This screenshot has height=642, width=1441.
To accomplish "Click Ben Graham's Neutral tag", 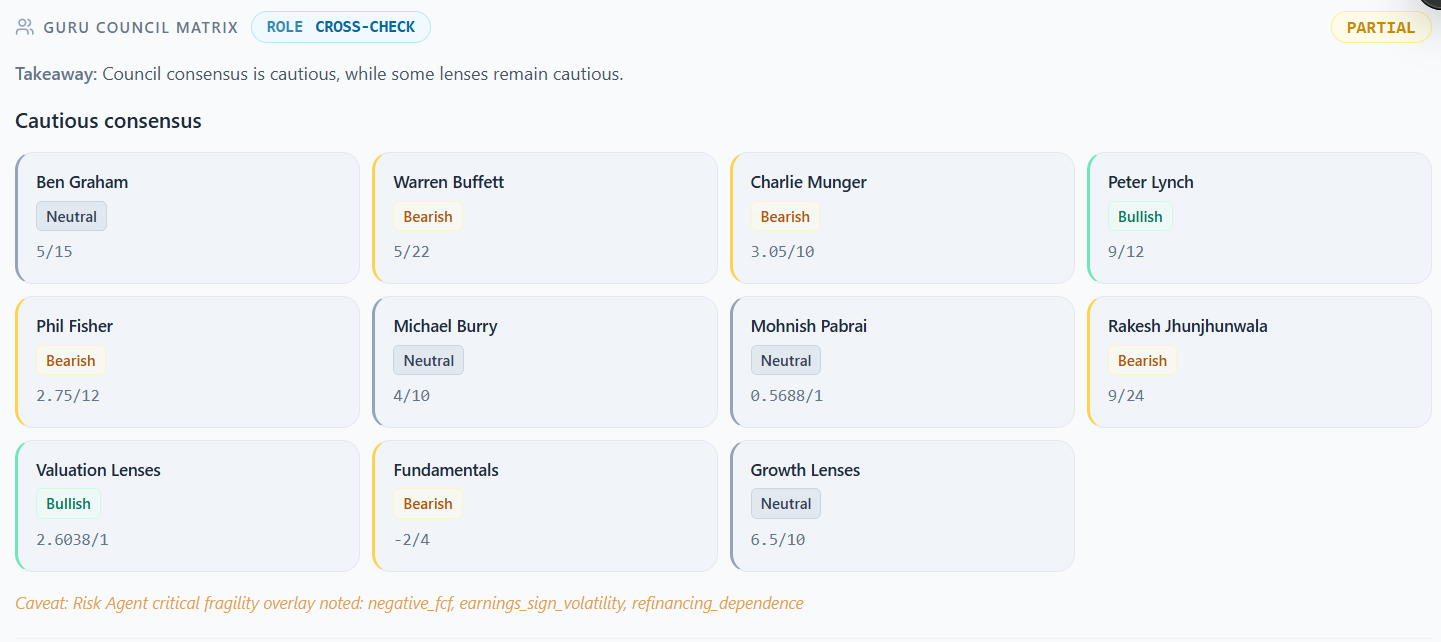I will point(71,217).
